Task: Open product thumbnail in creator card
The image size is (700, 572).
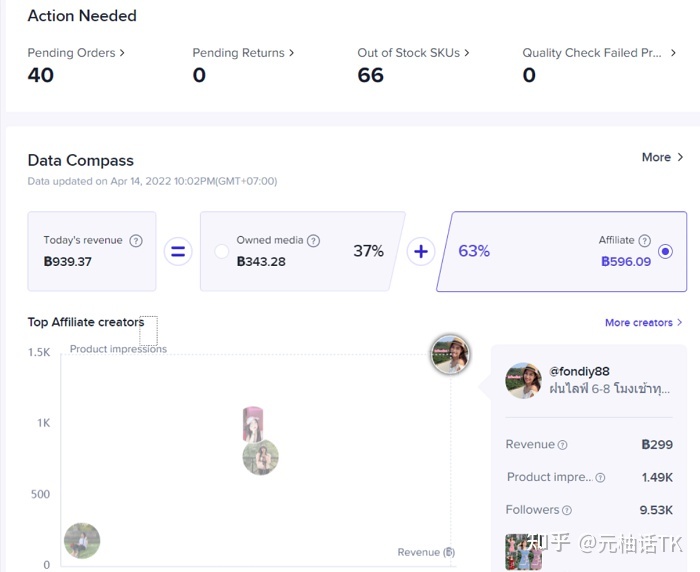Action: [523, 552]
